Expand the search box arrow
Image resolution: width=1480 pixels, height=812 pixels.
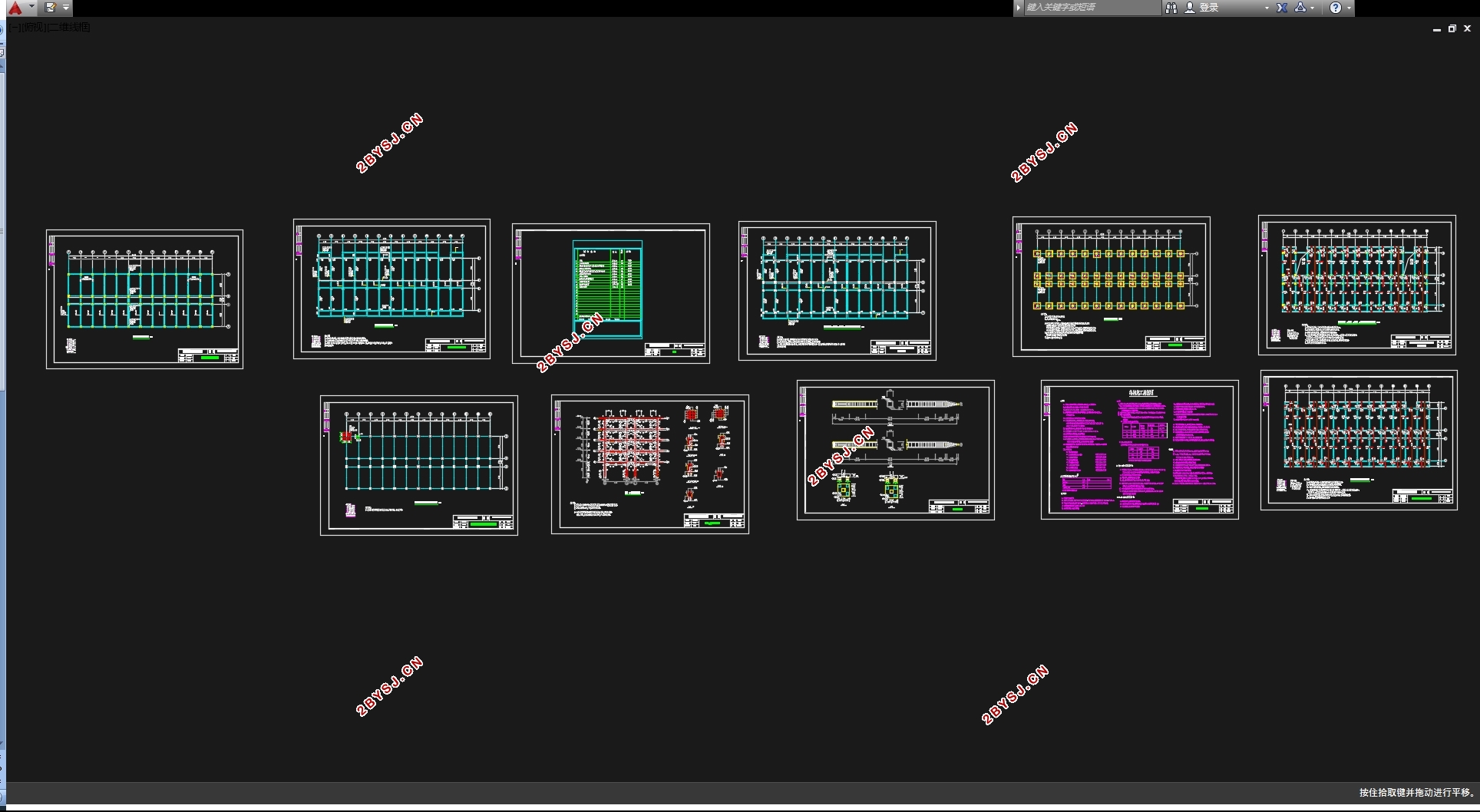pyautogui.click(x=1019, y=8)
